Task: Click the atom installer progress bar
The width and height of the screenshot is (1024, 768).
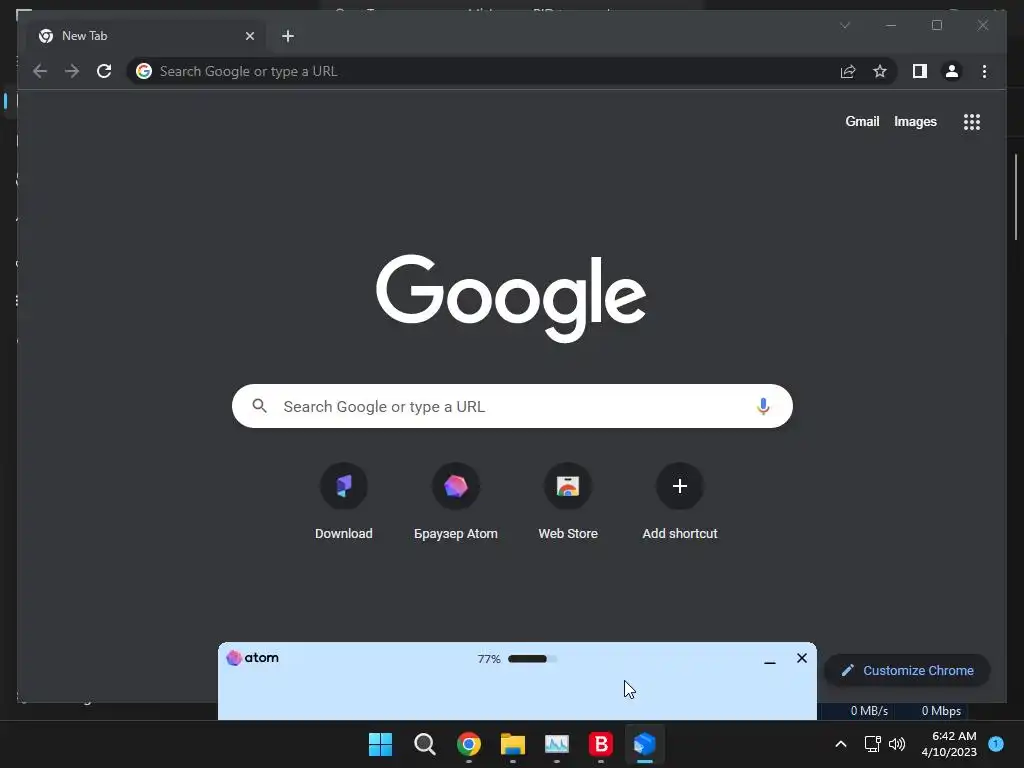Action: tap(532, 659)
